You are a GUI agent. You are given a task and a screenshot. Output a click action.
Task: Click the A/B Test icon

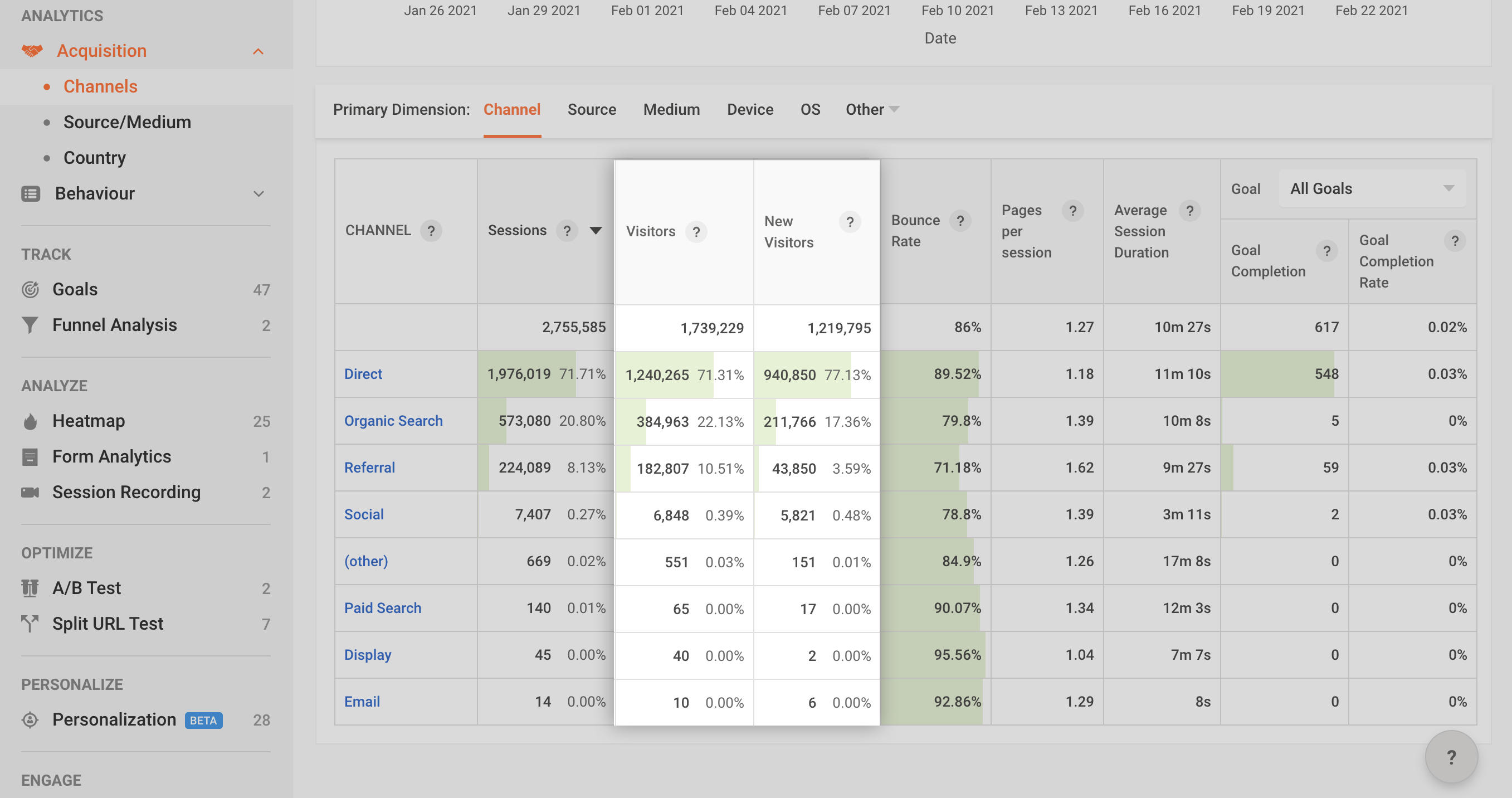click(30, 588)
